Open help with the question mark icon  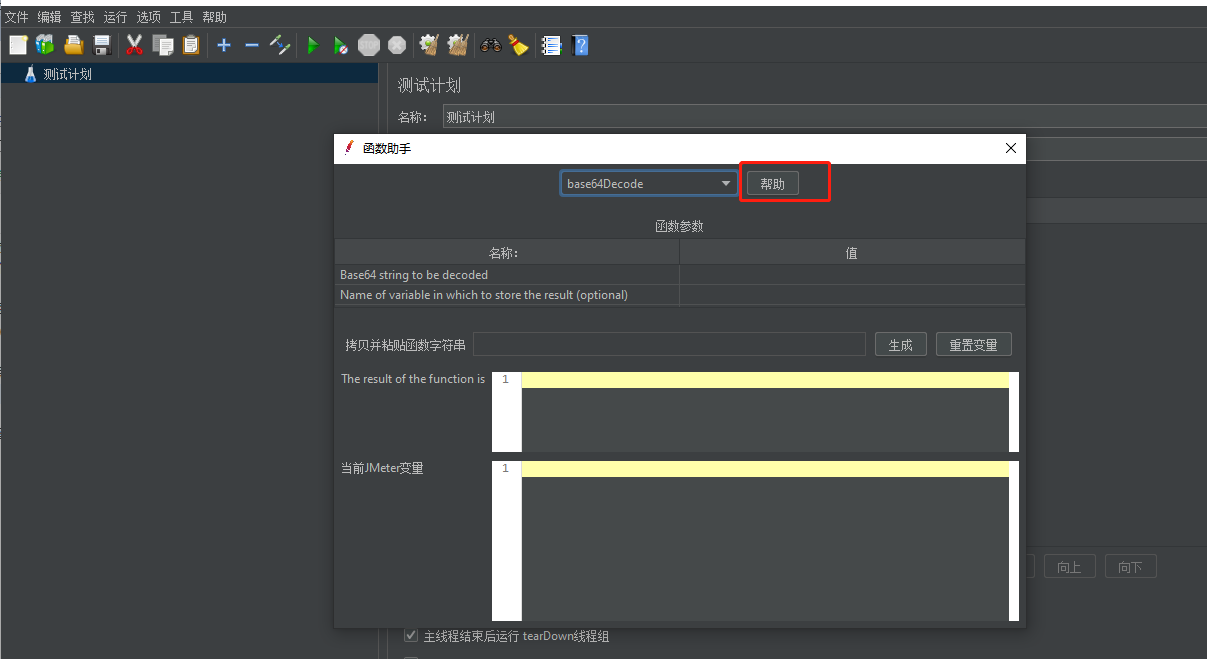pyautogui.click(x=579, y=45)
